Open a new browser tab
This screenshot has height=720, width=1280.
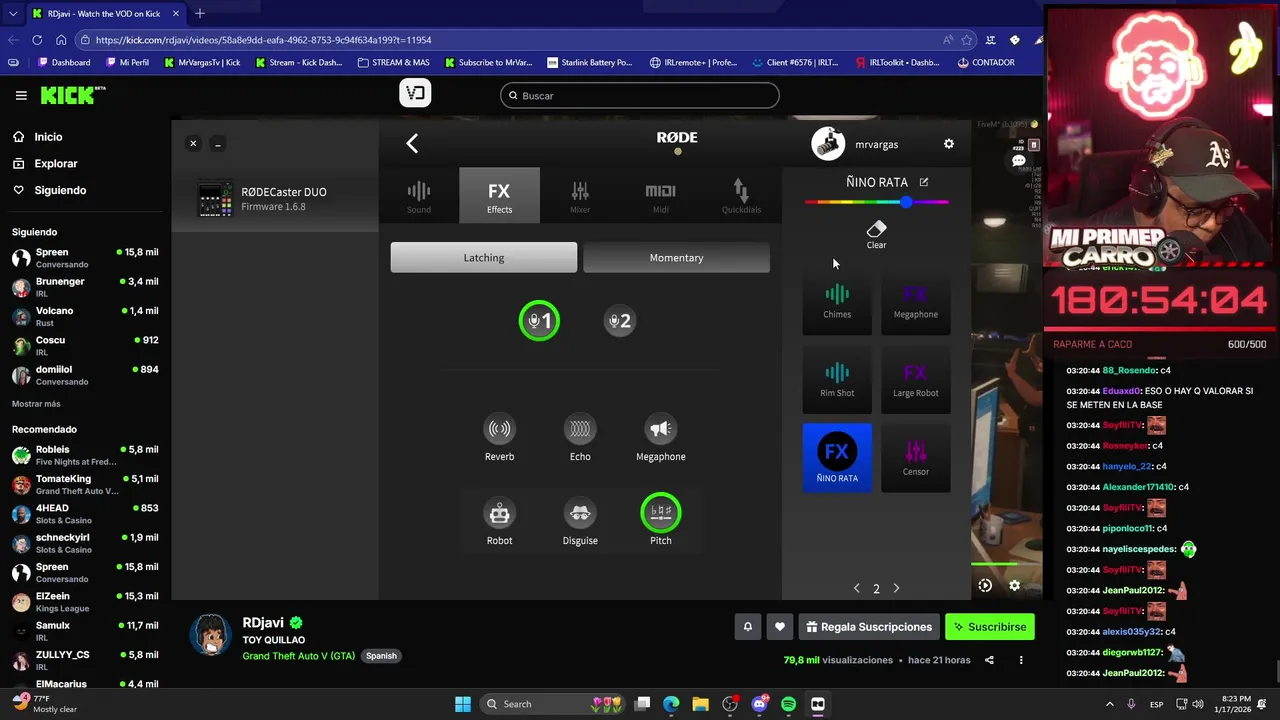tap(199, 13)
